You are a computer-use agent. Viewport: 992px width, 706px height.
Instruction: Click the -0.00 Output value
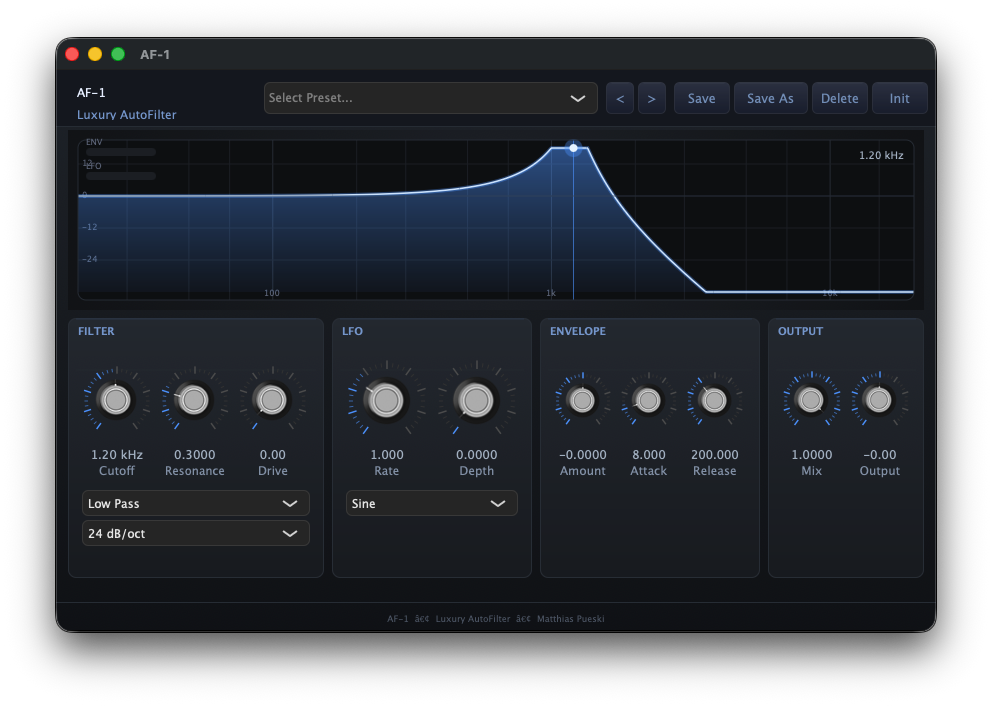879,455
